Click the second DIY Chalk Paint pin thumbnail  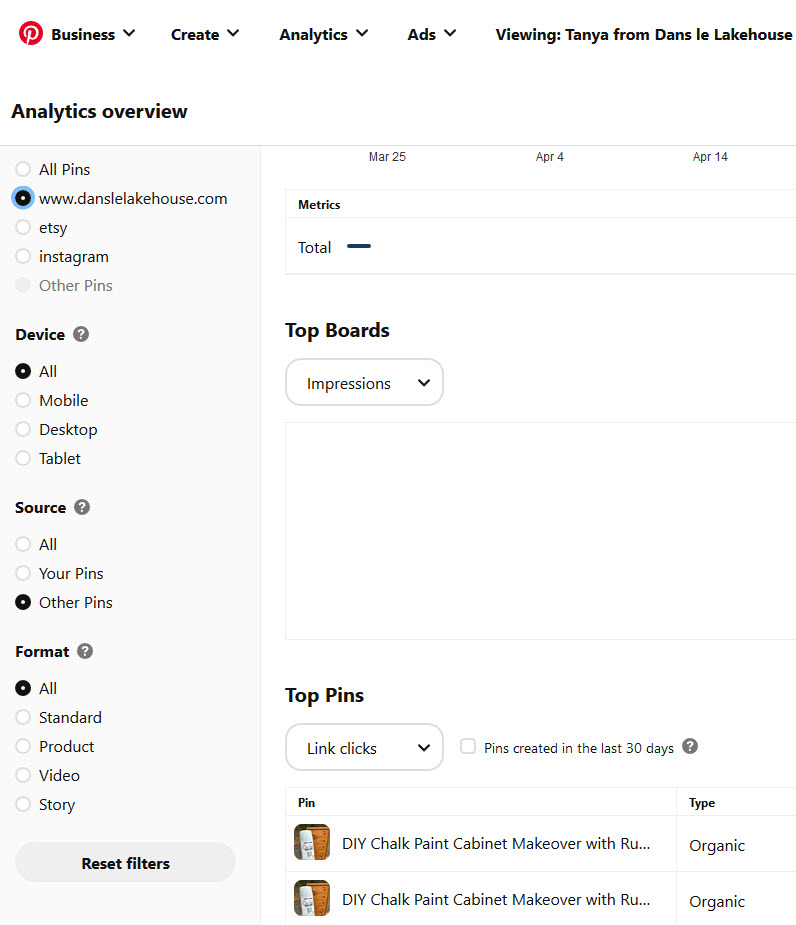[x=312, y=900]
